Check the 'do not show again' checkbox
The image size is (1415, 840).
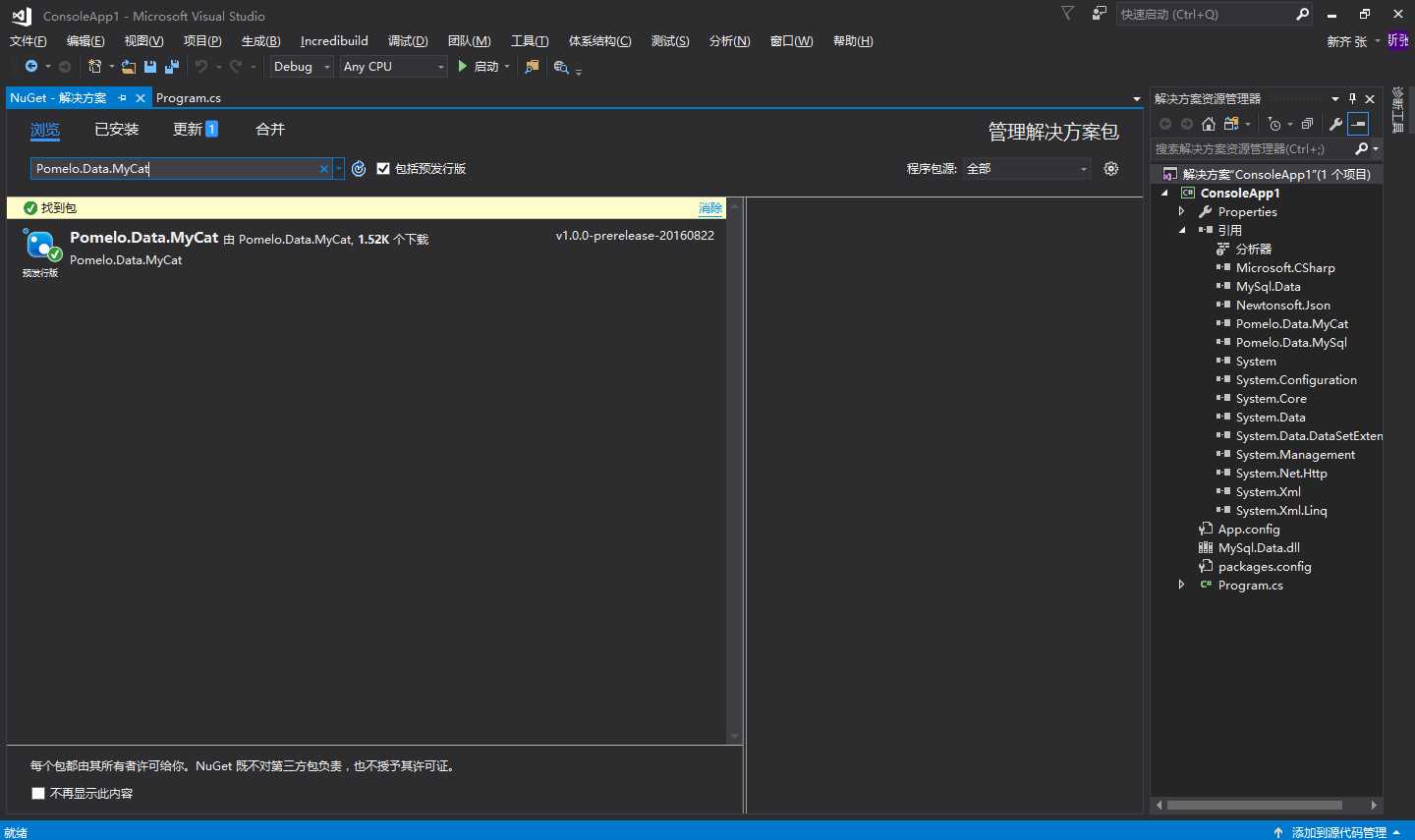coord(38,793)
